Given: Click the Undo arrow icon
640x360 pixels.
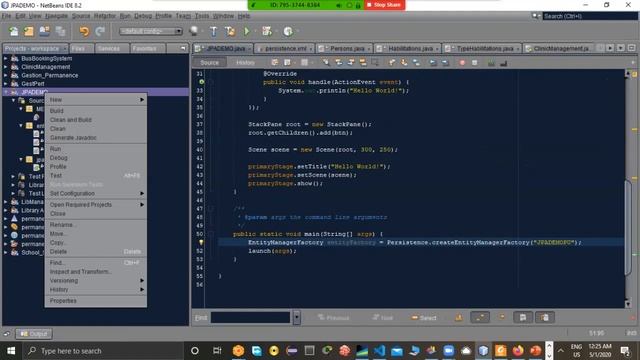Looking at the screenshot, I should click(84, 31).
